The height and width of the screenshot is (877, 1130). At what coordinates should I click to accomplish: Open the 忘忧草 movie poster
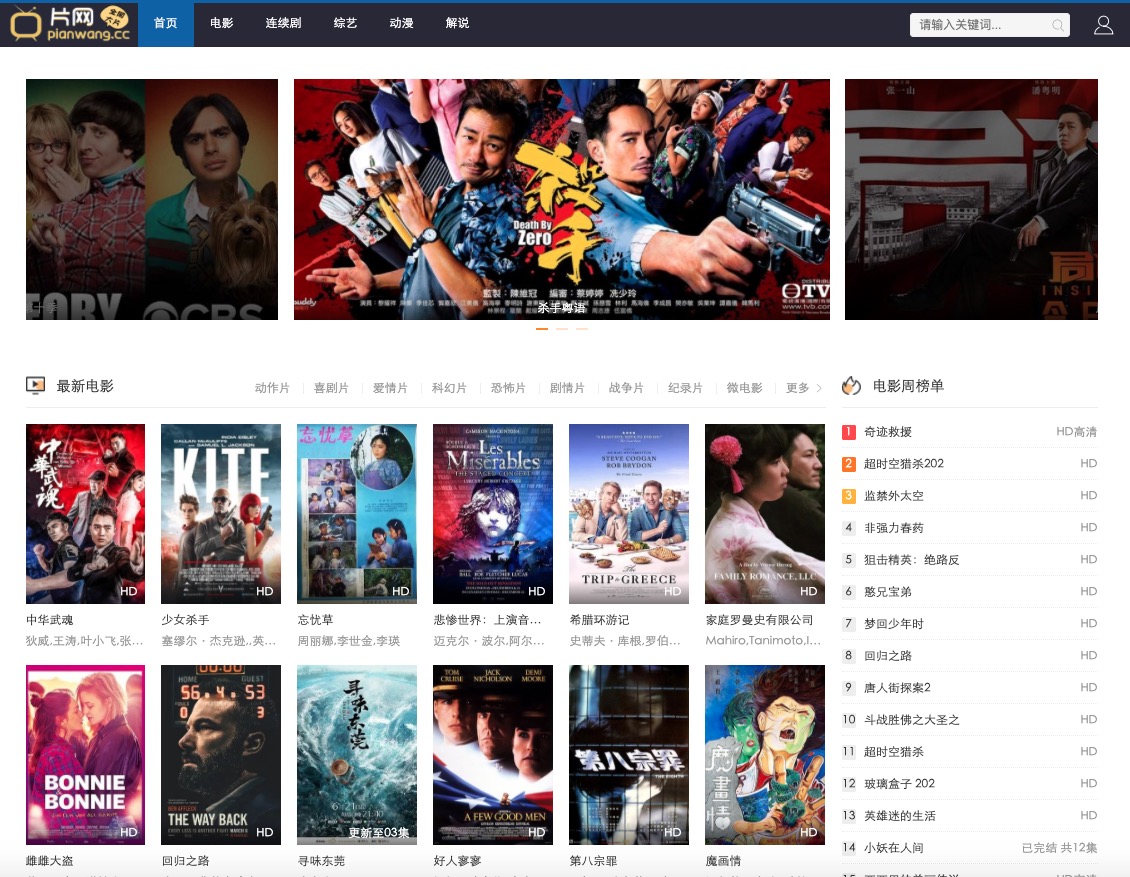coord(357,514)
